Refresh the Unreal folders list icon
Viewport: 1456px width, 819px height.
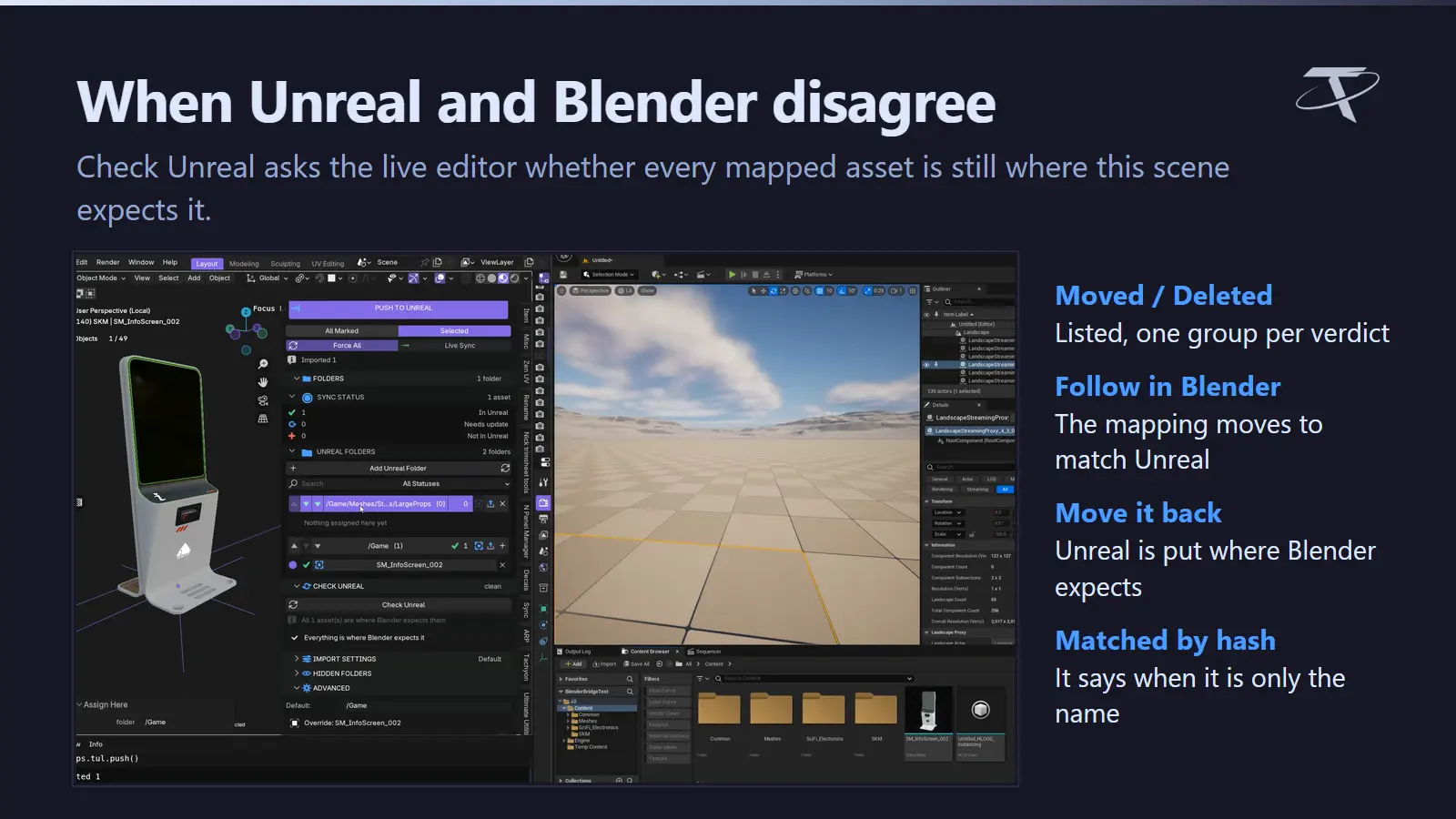505,469
